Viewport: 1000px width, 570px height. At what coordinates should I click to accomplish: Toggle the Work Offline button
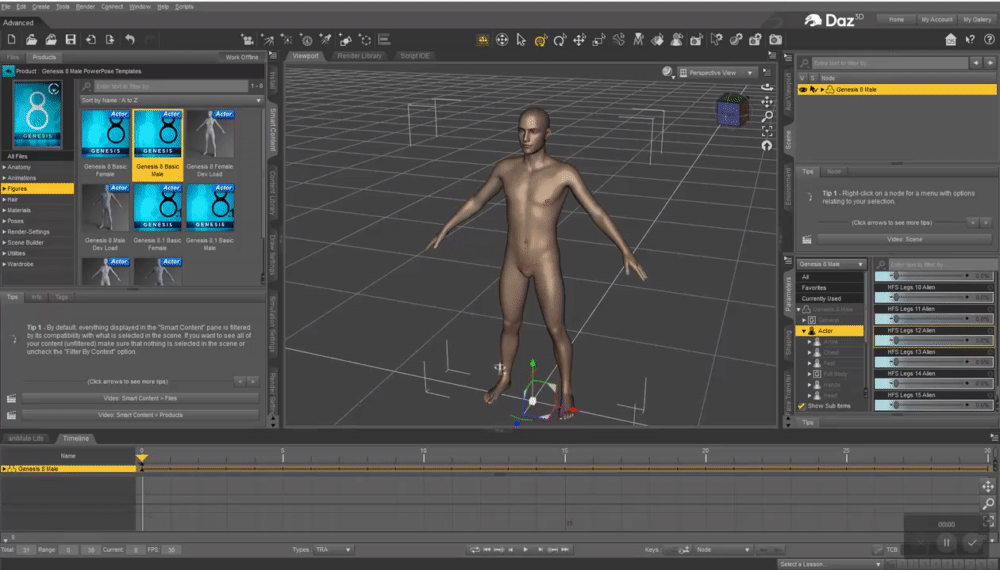(x=241, y=57)
